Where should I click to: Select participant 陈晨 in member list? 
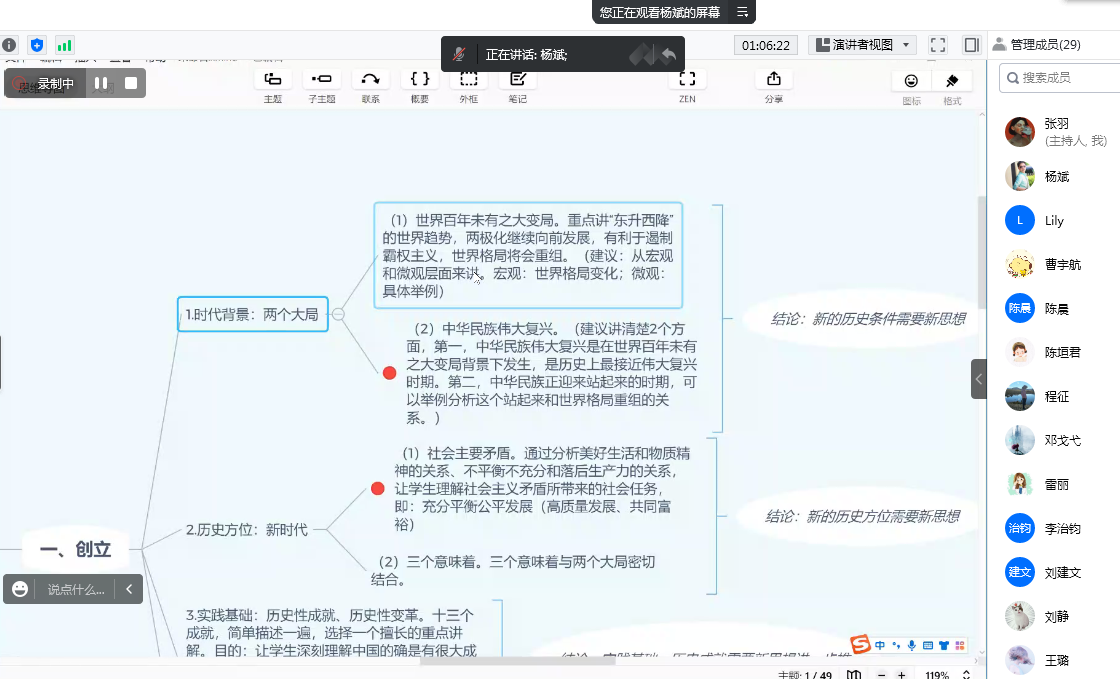(x=1055, y=308)
